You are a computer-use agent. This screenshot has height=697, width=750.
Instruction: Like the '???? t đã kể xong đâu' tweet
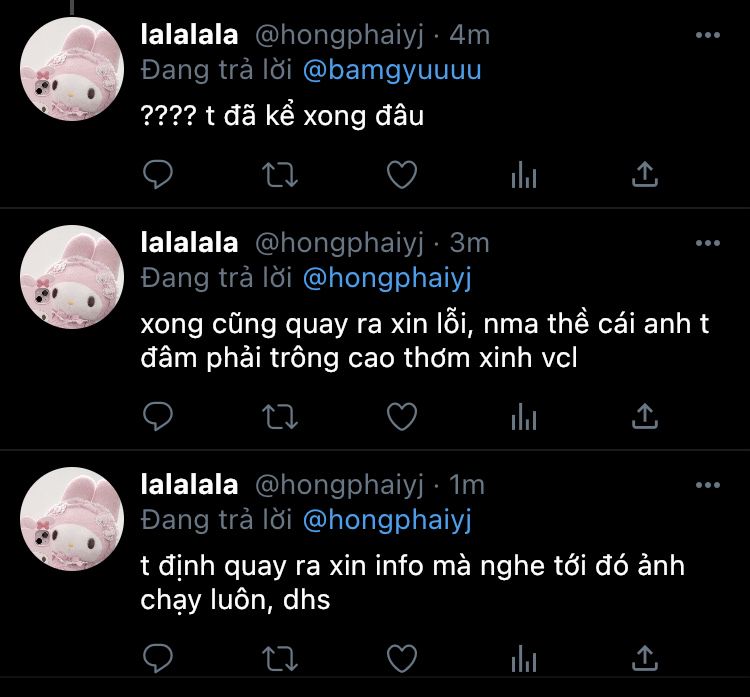(x=402, y=175)
